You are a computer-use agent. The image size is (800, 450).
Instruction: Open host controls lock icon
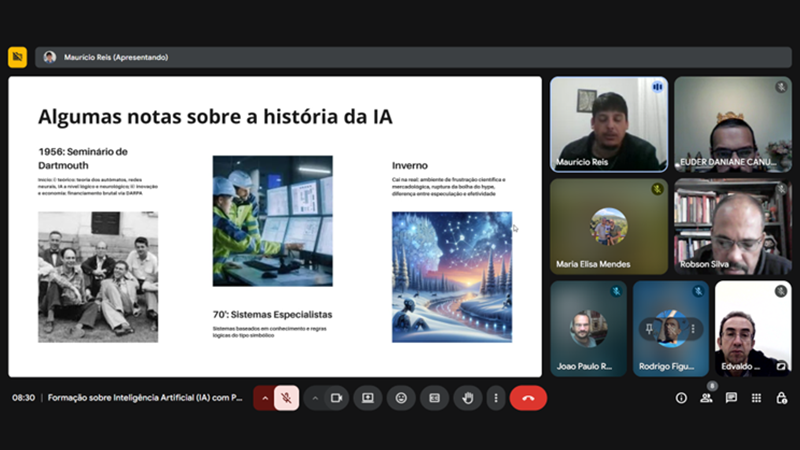point(780,398)
